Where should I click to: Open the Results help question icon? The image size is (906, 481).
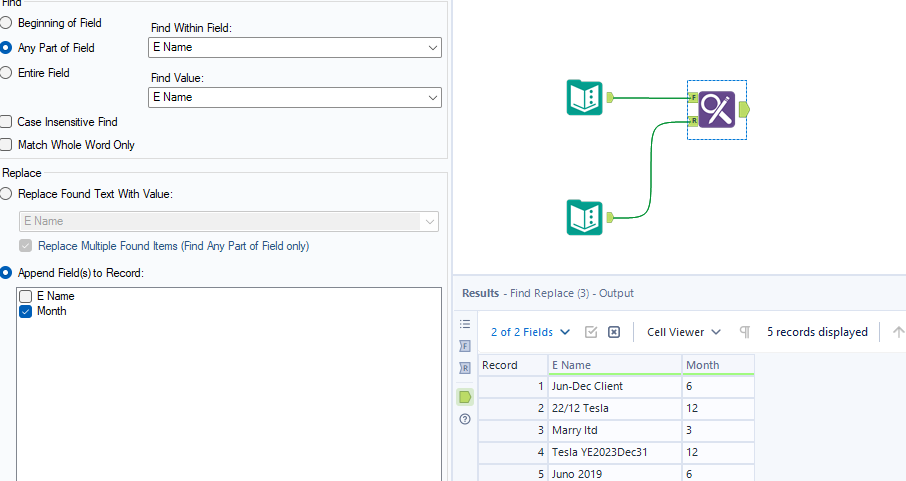point(465,419)
